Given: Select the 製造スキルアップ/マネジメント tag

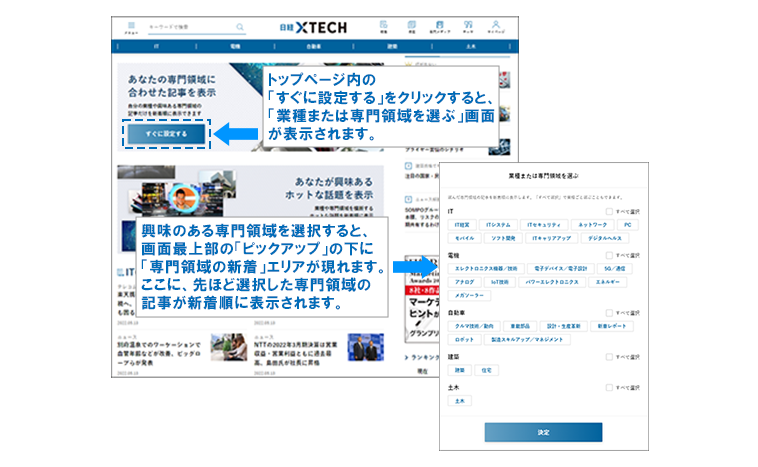Looking at the screenshot, I should tap(527, 340).
